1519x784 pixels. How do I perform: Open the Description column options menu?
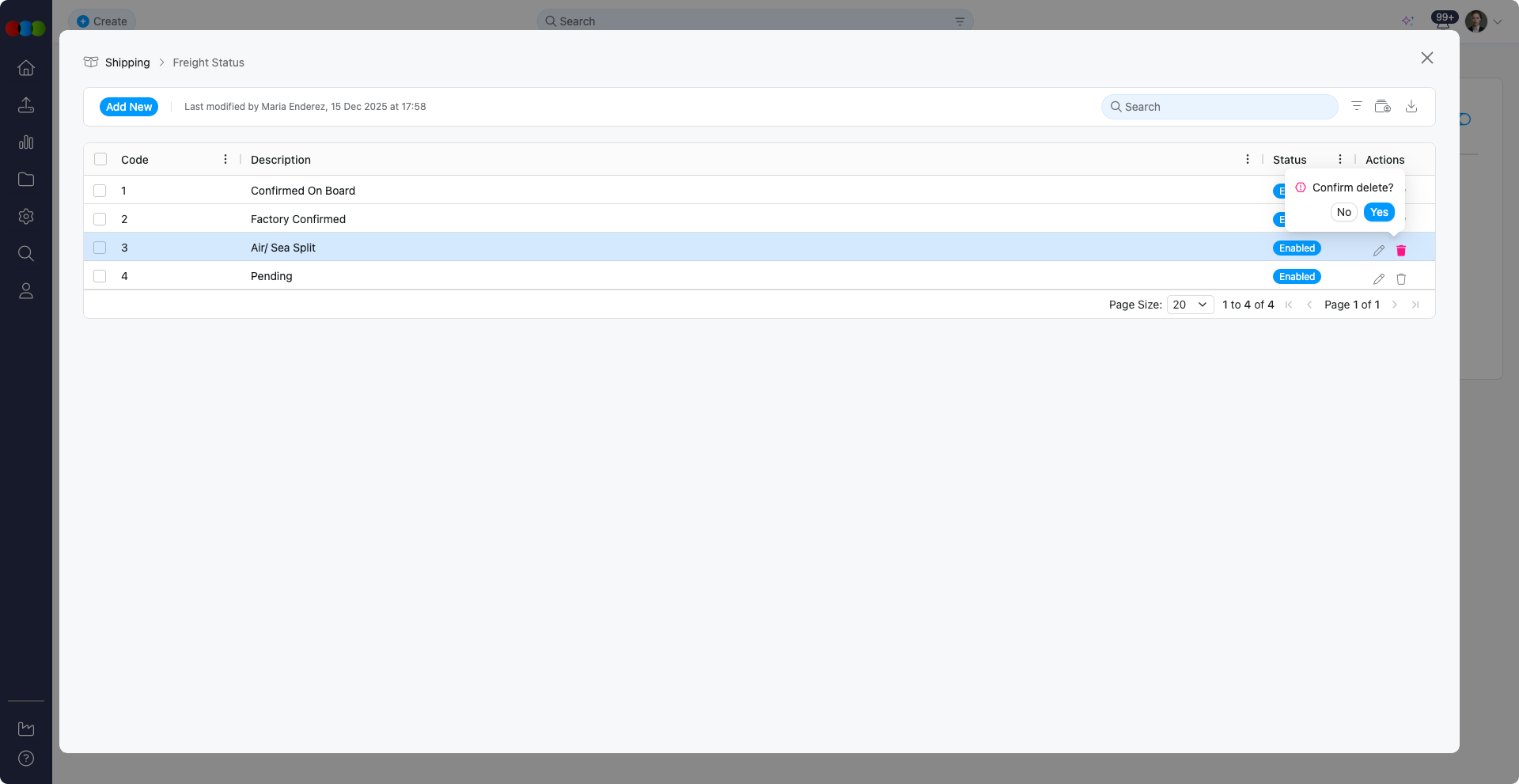pyautogui.click(x=1248, y=159)
